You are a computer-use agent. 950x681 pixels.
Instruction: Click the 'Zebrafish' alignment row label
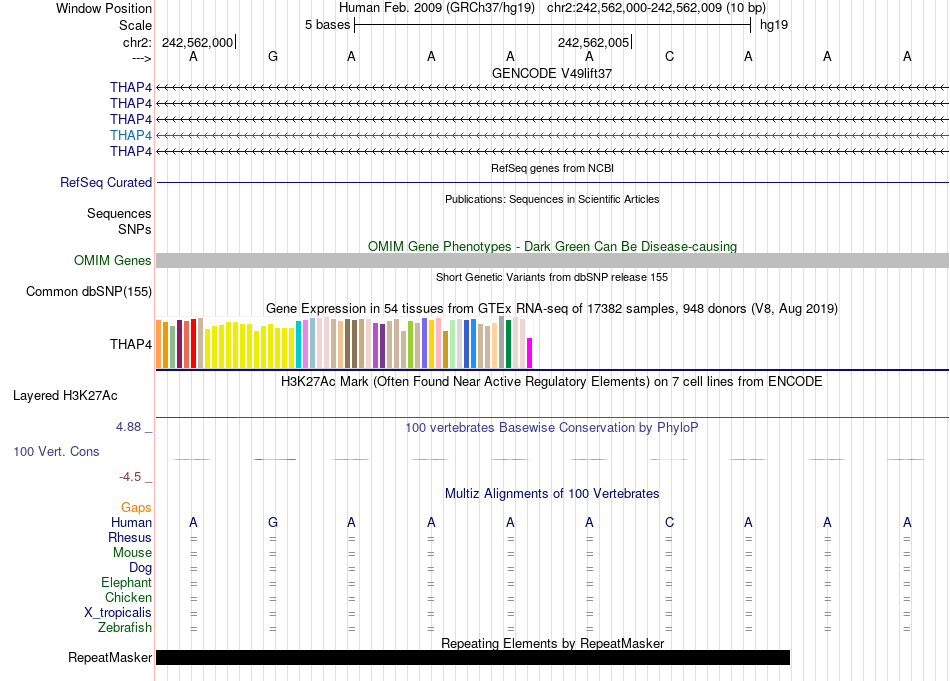pos(125,627)
